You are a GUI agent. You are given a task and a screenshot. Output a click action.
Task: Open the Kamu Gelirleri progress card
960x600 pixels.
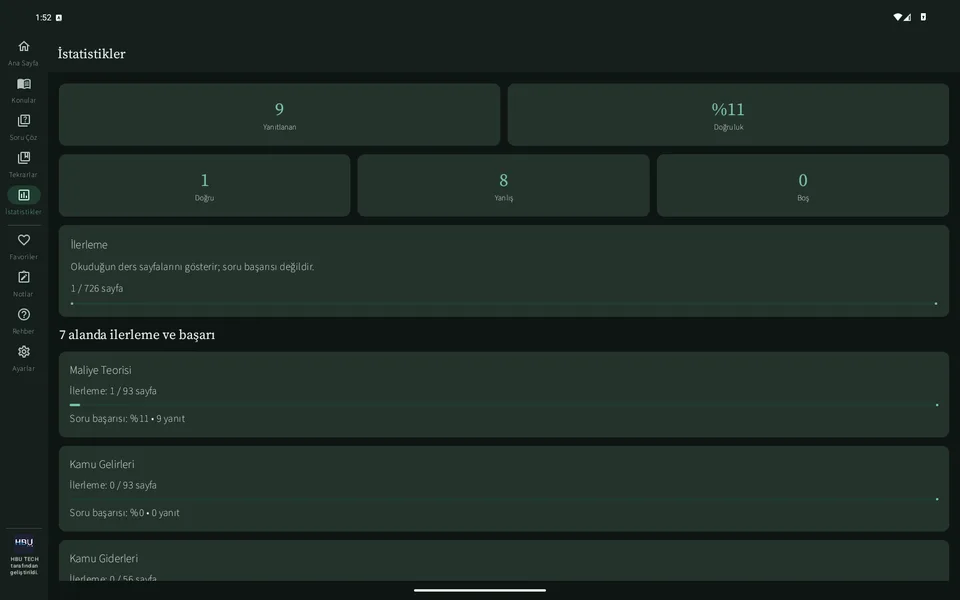pyautogui.click(x=504, y=489)
